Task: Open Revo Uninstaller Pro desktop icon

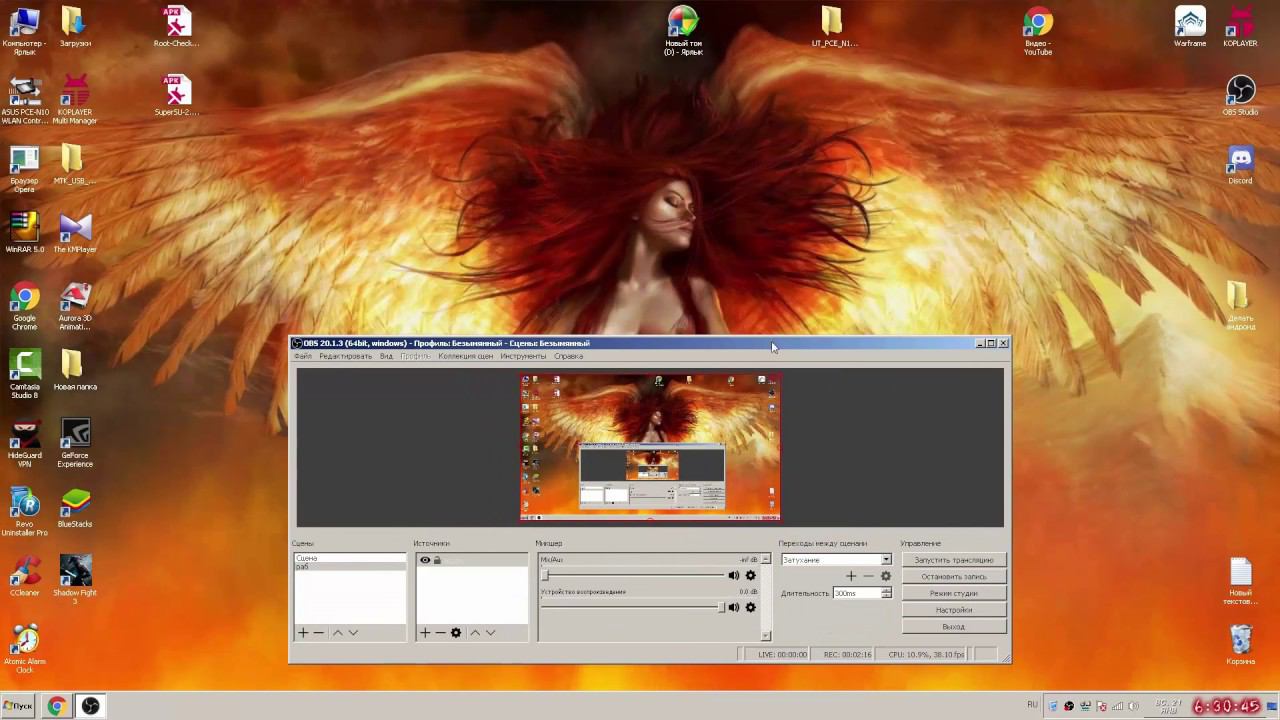Action: coord(25,512)
